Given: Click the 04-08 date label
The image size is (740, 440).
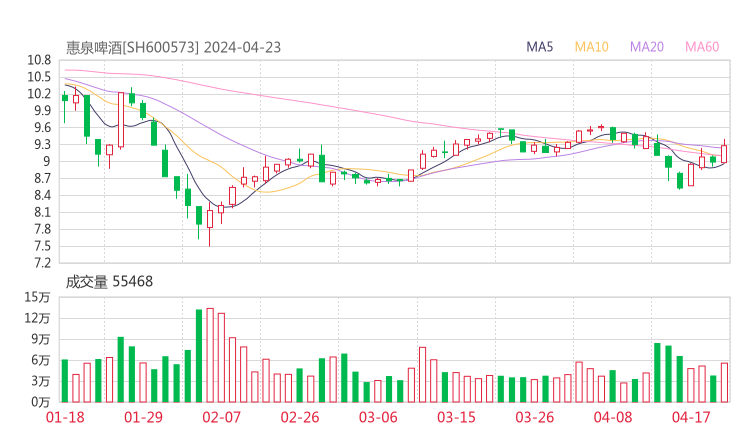Looking at the screenshot, I should point(613,417).
